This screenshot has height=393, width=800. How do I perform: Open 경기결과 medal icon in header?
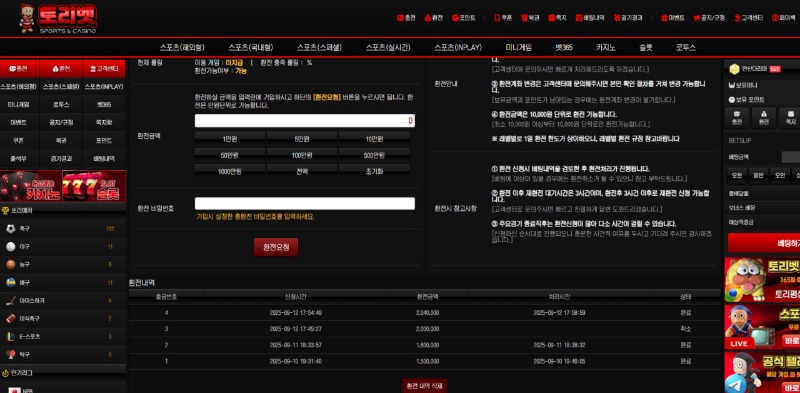616,17
